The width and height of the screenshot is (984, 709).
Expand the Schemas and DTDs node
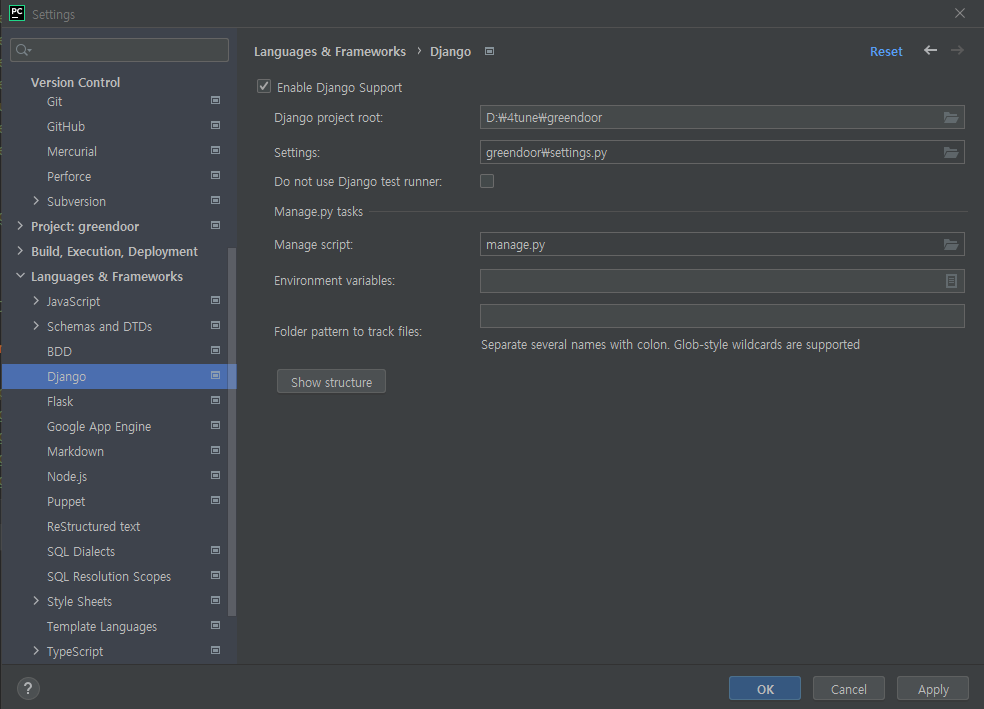(36, 326)
